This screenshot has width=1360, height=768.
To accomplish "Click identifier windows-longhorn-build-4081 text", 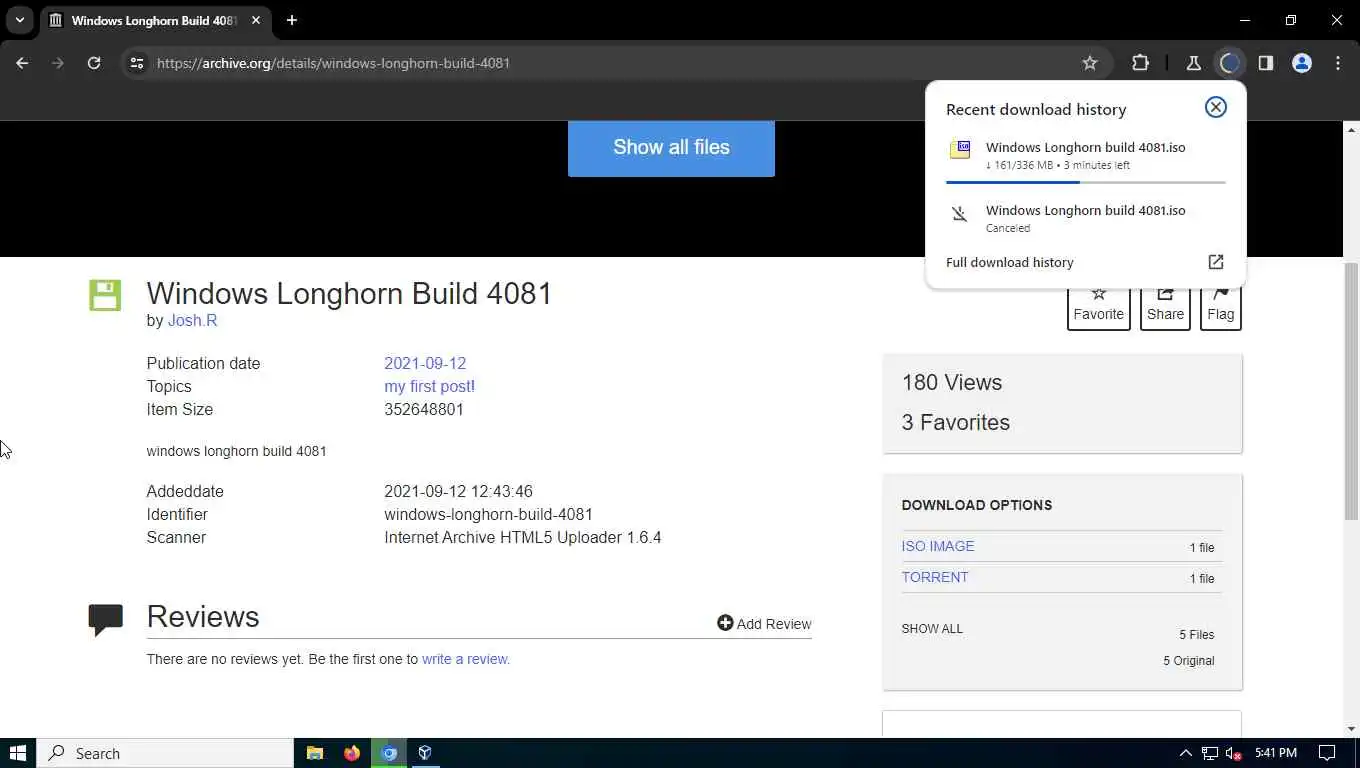I will tap(488, 514).
